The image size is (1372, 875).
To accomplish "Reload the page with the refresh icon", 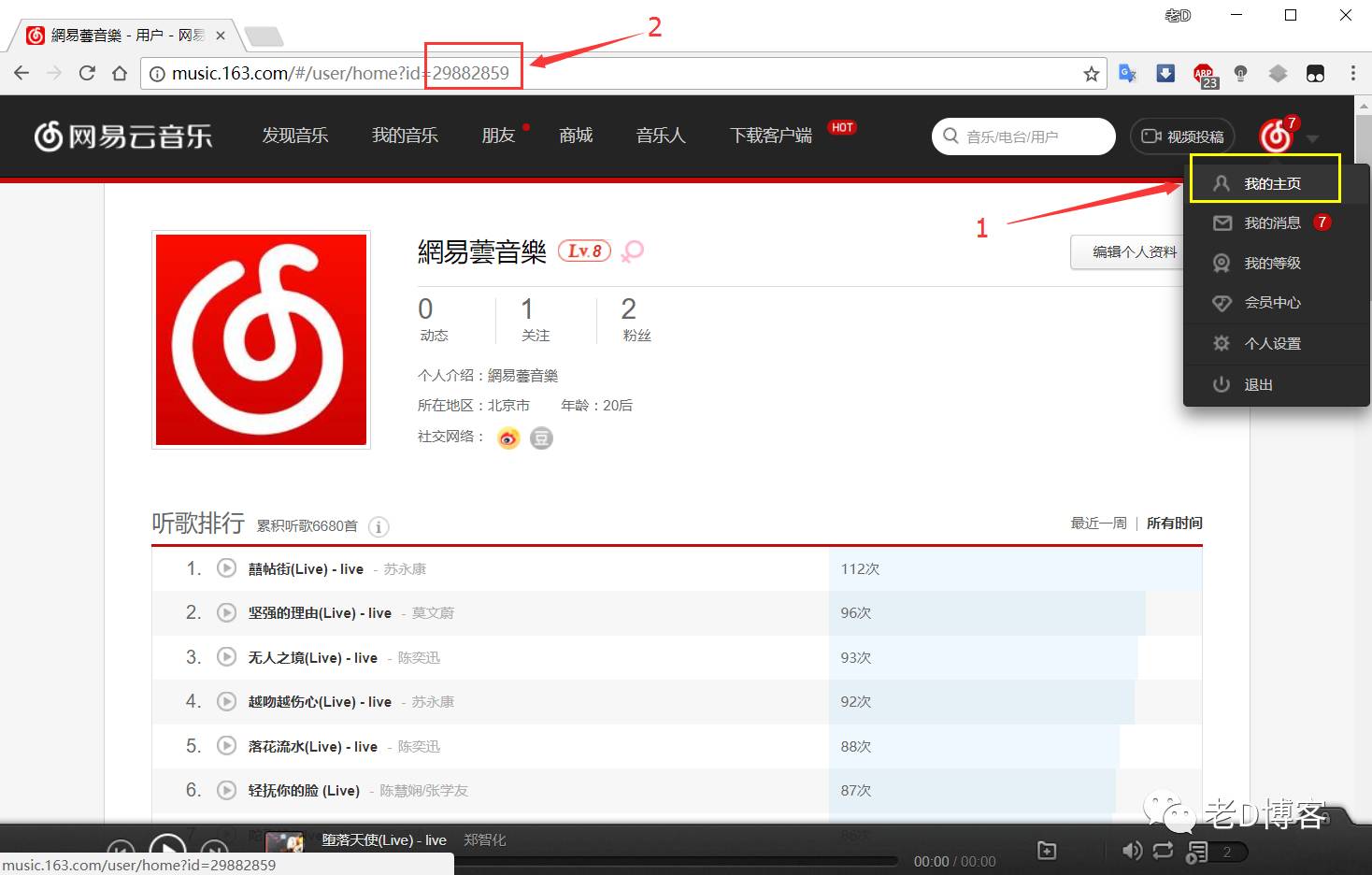I will 87,73.
